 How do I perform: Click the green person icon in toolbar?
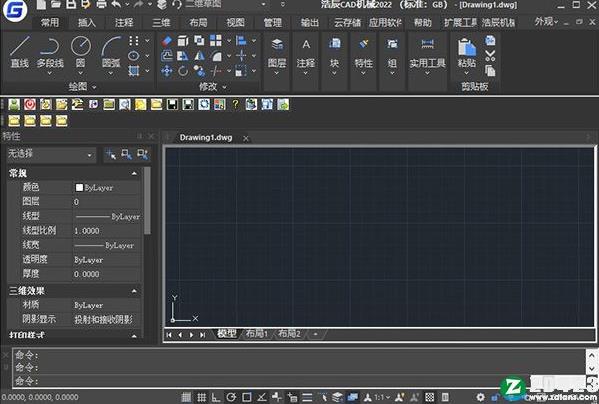click(14, 104)
